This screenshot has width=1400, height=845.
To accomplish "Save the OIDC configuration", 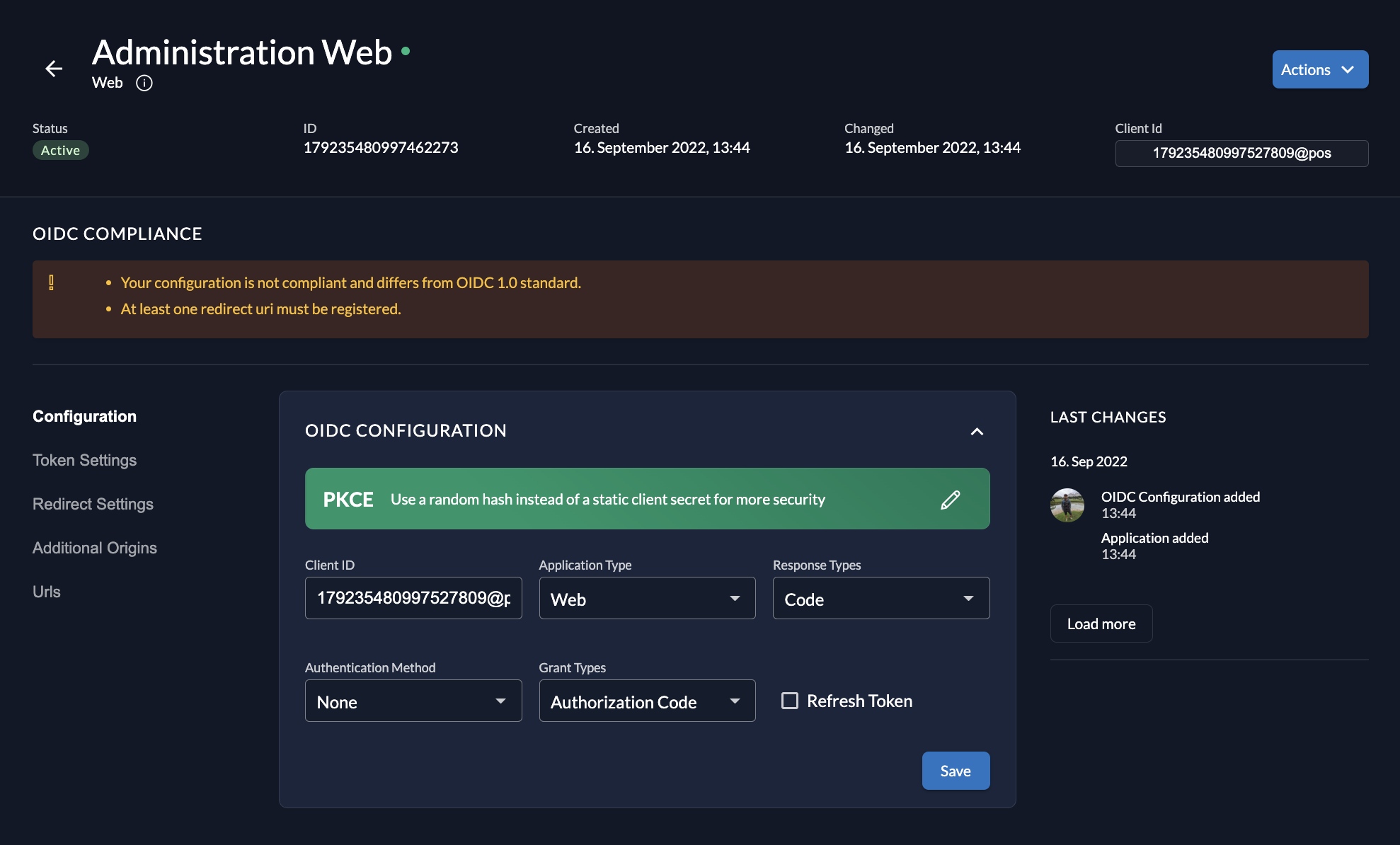I will (955, 771).
